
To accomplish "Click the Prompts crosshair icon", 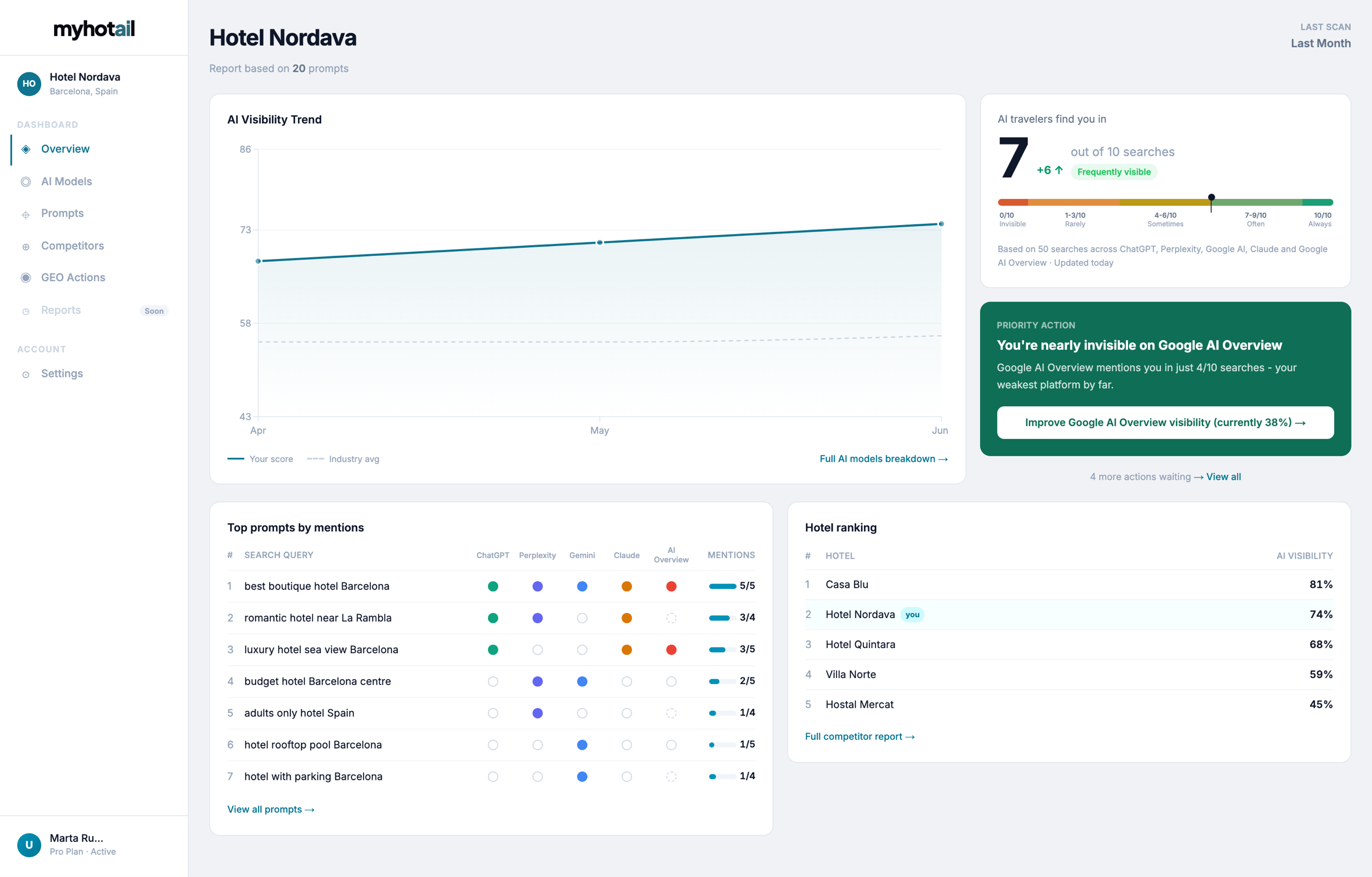I will [x=26, y=215].
